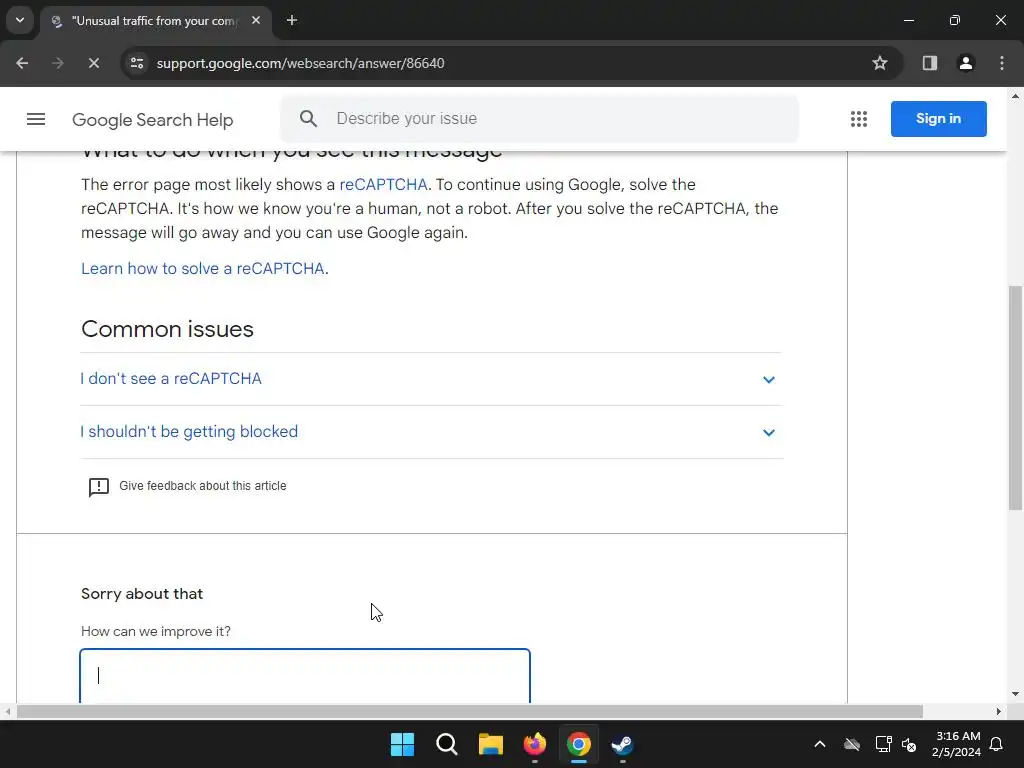Launch Firefox from taskbar
The image size is (1024, 768).
tap(535, 744)
